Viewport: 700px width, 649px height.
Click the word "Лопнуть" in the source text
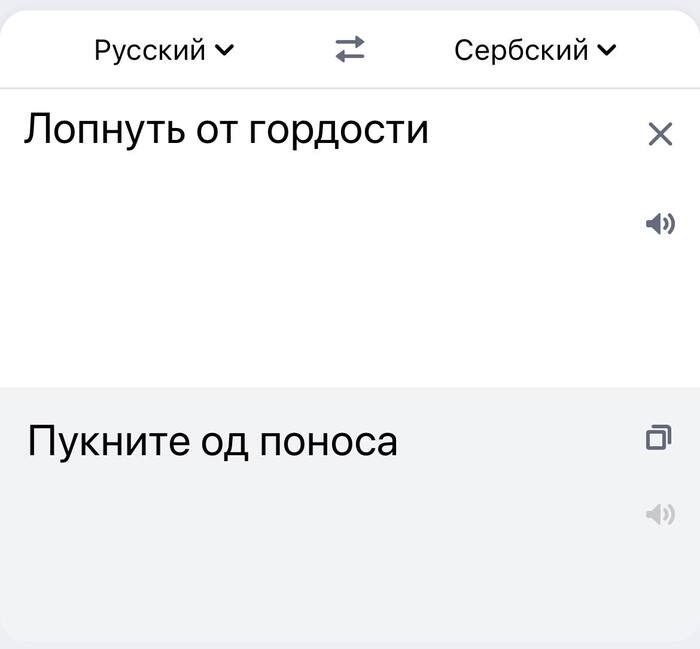pyautogui.click(x=96, y=131)
